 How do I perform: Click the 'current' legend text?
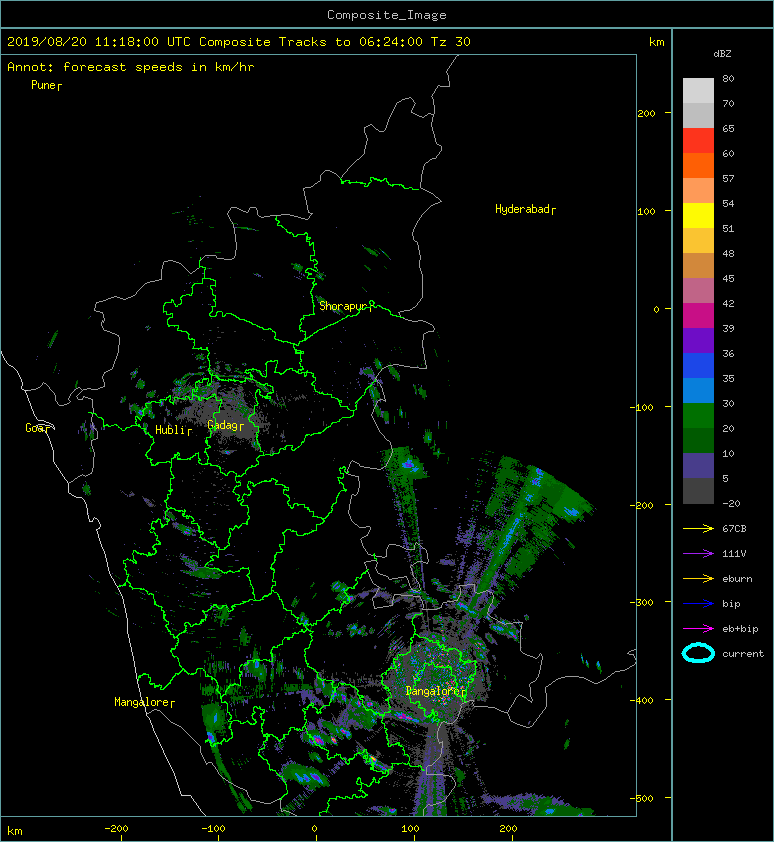(743, 654)
